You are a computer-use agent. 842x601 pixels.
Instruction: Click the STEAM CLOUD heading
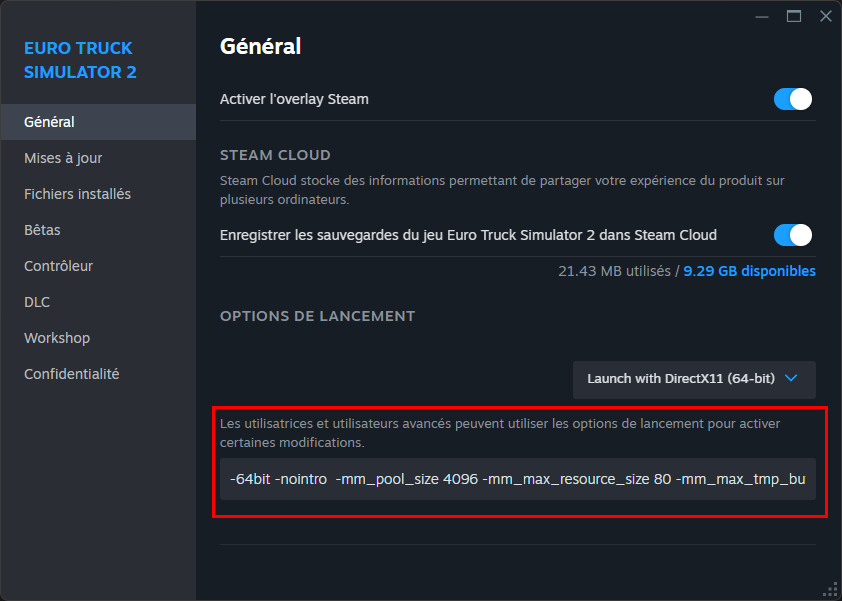[x=275, y=155]
